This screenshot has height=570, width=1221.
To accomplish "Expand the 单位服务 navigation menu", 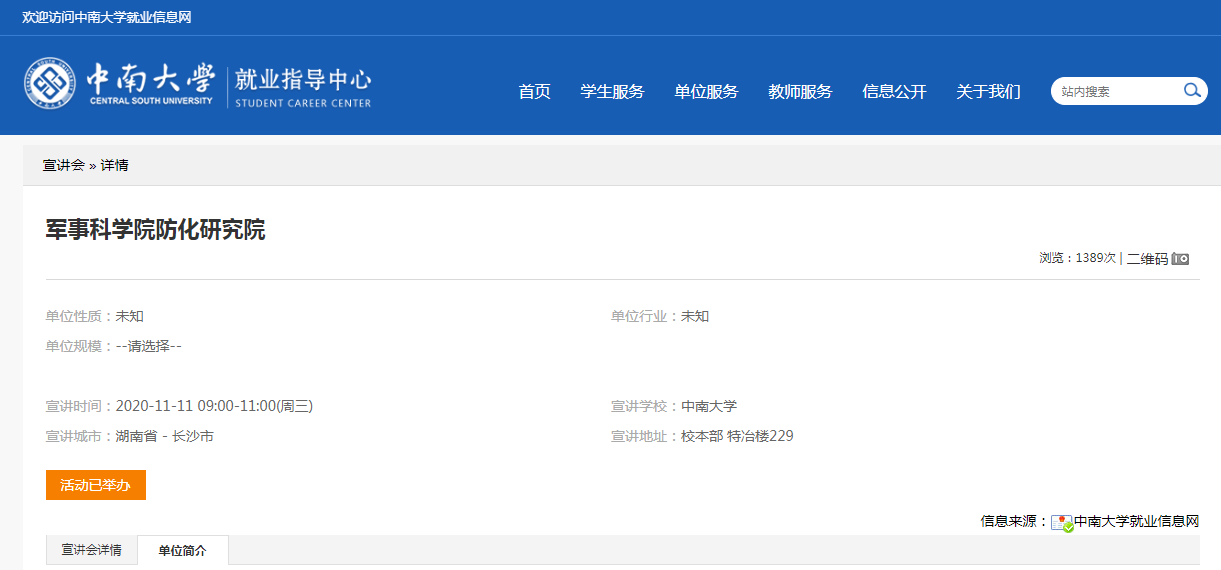I will point(706,92).
